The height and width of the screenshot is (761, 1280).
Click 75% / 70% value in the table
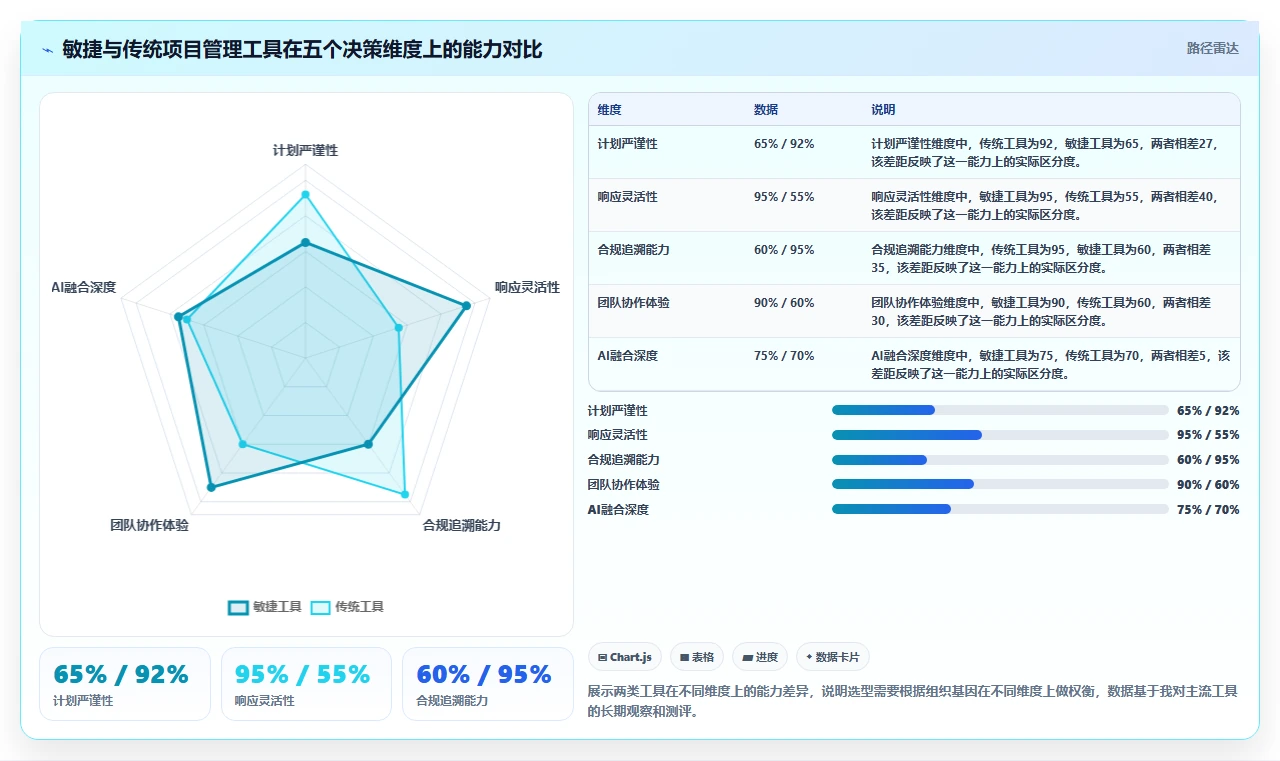(784, 356)
